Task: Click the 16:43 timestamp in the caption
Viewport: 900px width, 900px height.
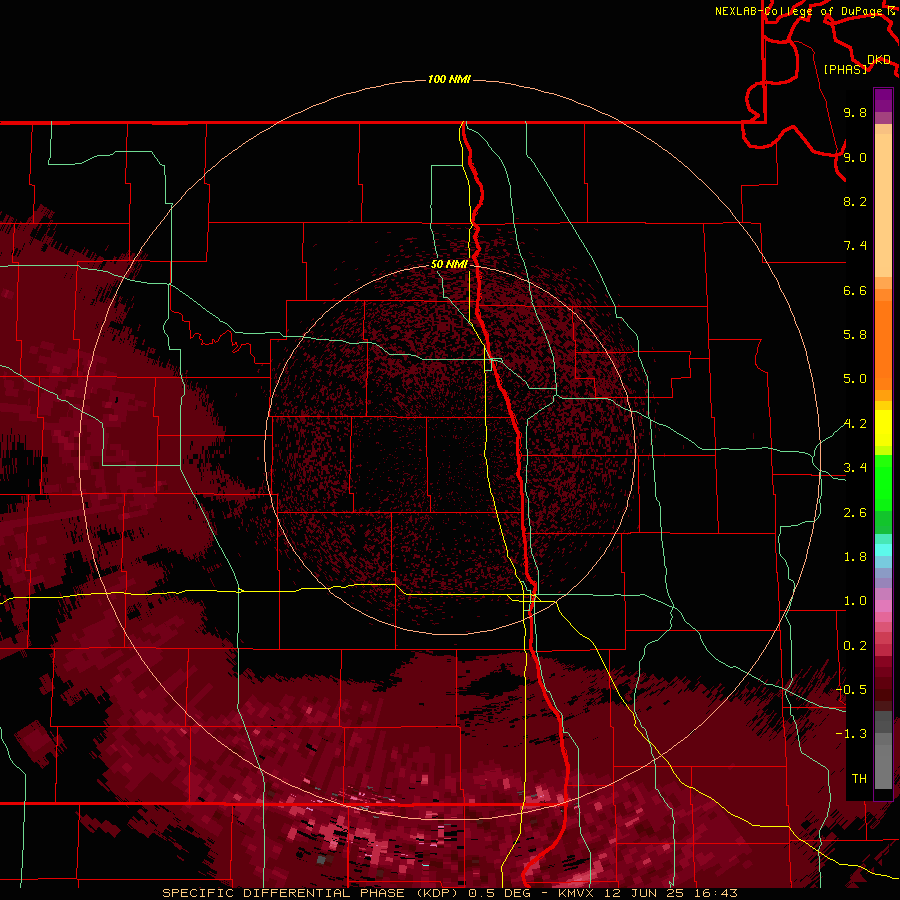Action: pos(718,893)
